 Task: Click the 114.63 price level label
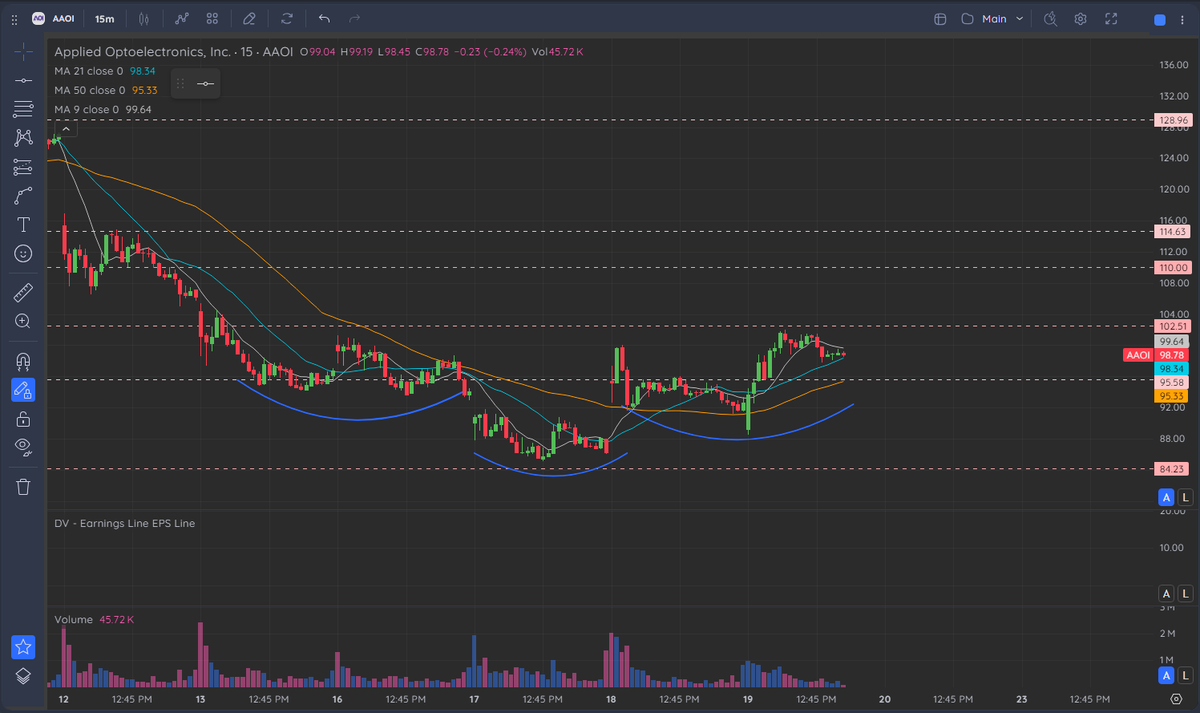(x=1172, y=232)
